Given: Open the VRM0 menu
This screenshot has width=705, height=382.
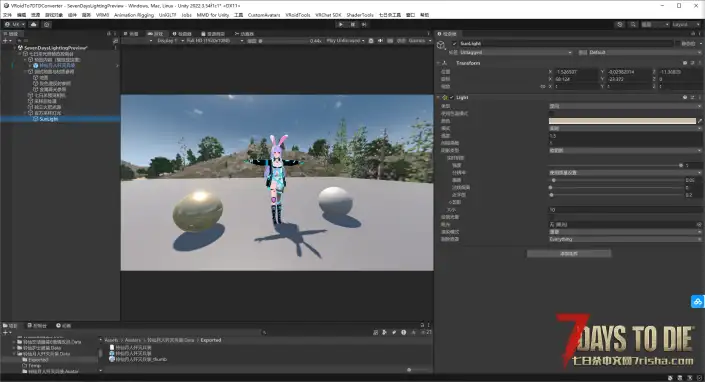Looking at the screenshot, I should [x=103, y=15].
